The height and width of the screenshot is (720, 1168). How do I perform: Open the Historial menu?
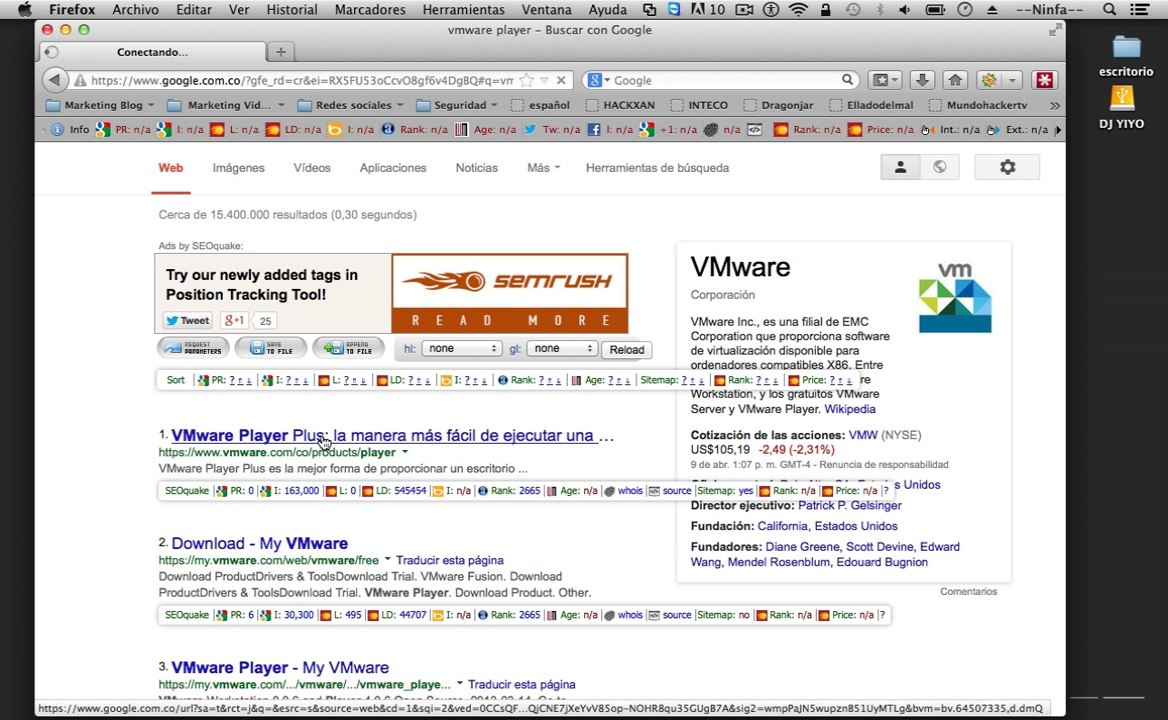[x=291, y=10]
